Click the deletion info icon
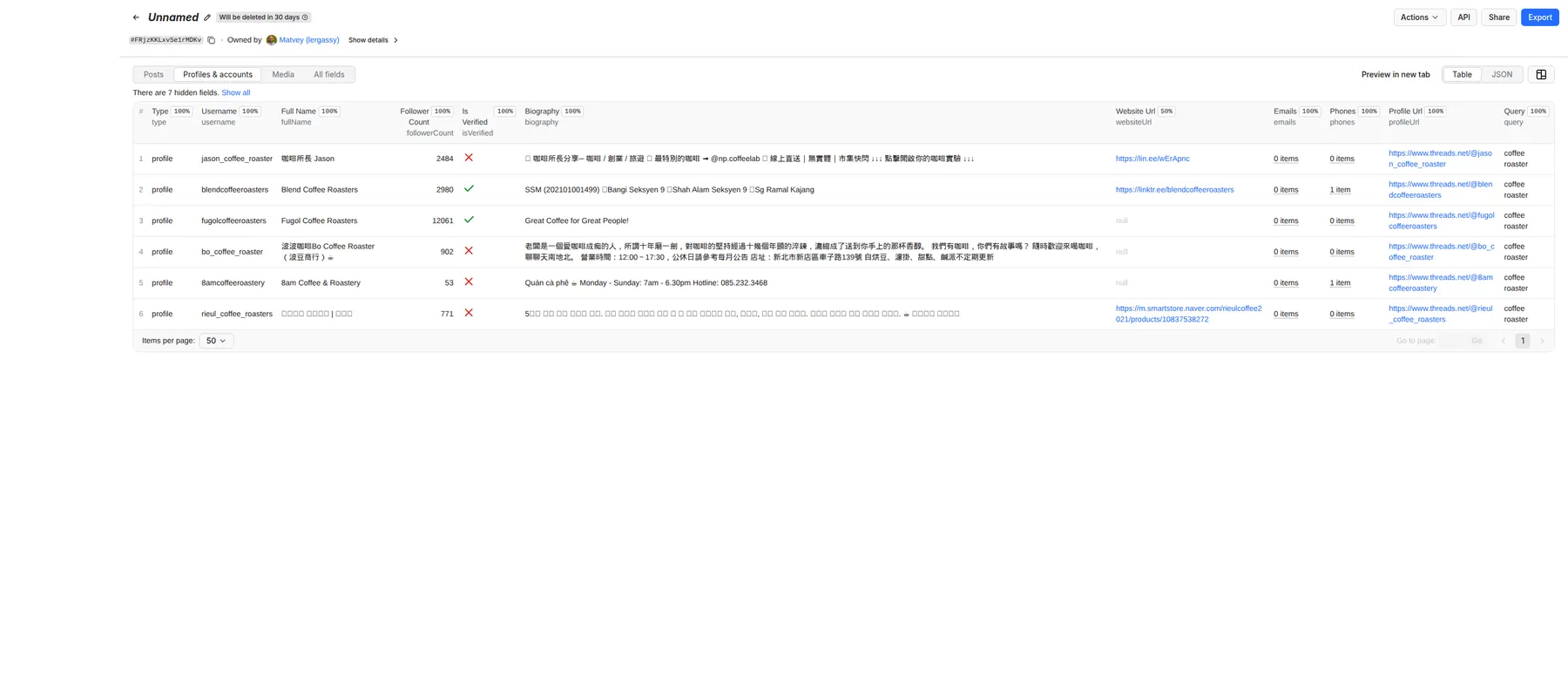 coord(305,17)
